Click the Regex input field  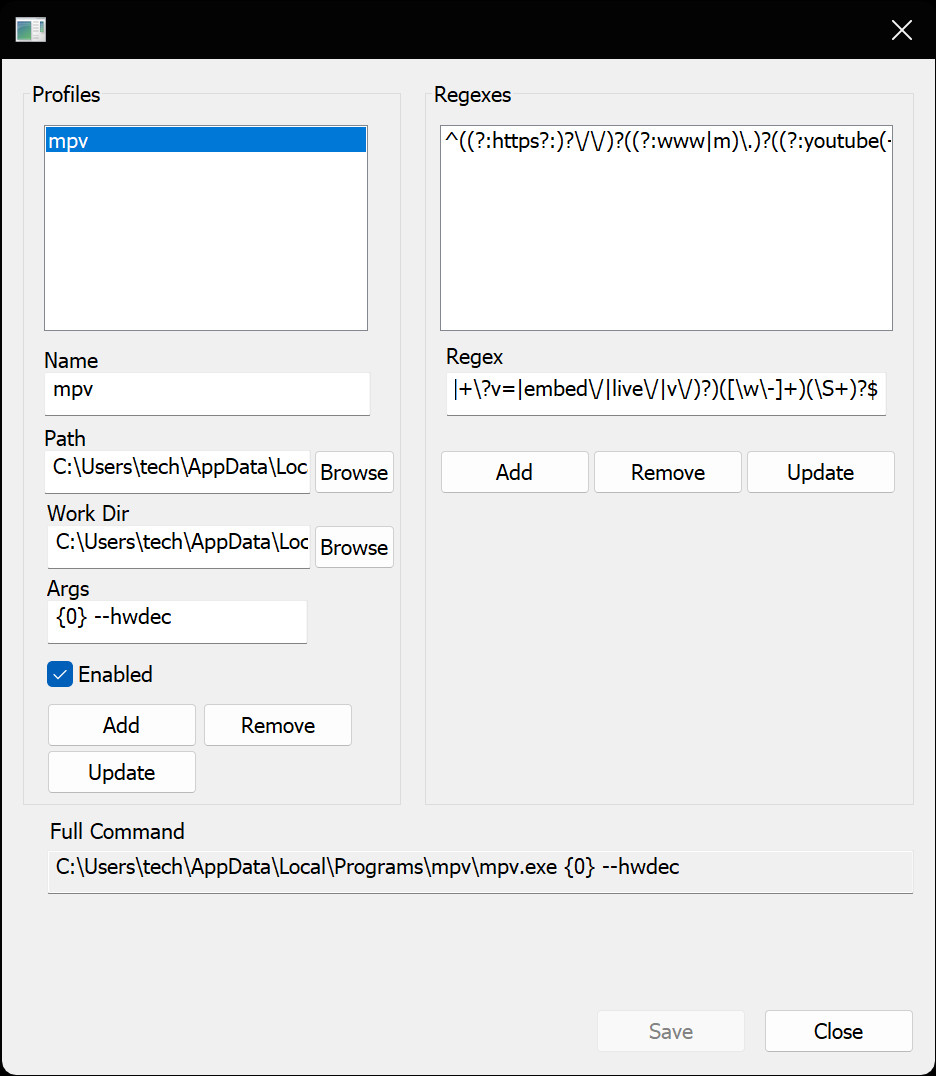click(x=666, y=392)
